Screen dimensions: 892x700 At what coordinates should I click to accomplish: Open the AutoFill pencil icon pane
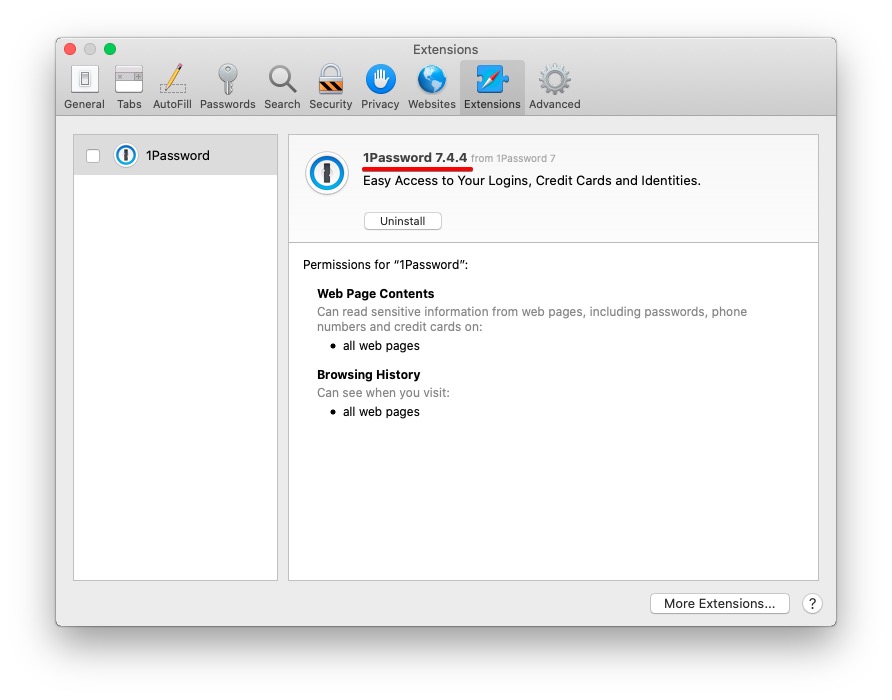(172, 87)
